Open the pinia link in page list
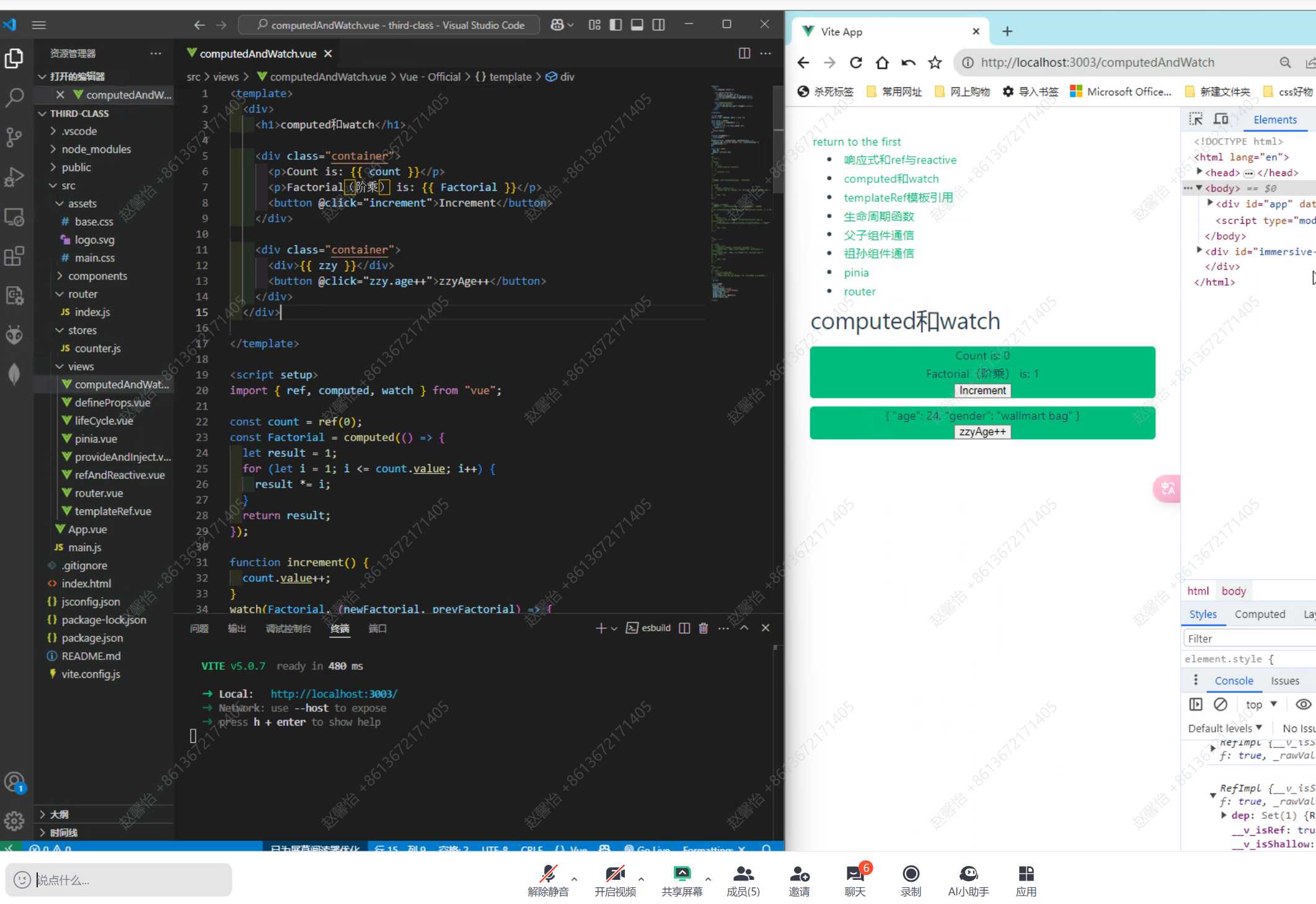The width and height of the screenshot is (1316, 904). click(856, 273)
